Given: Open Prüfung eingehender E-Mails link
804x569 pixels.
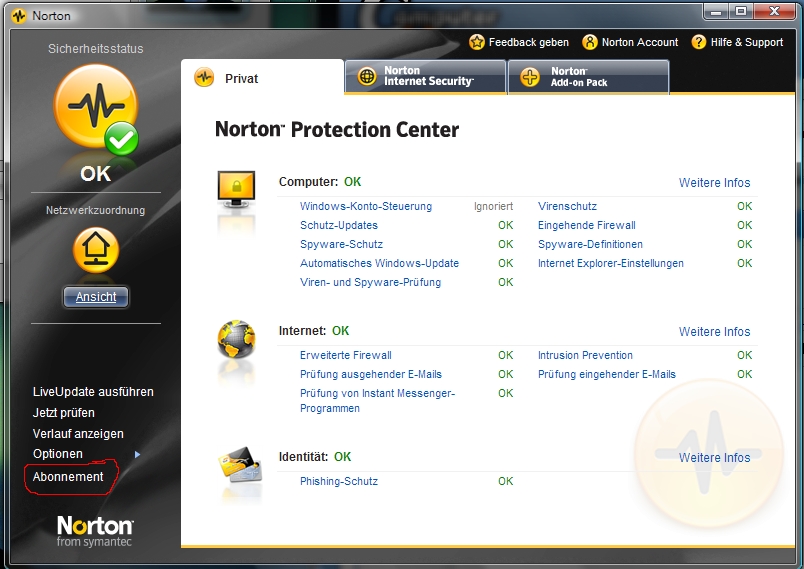Looking at the screenshot, I should click(607, 374).
